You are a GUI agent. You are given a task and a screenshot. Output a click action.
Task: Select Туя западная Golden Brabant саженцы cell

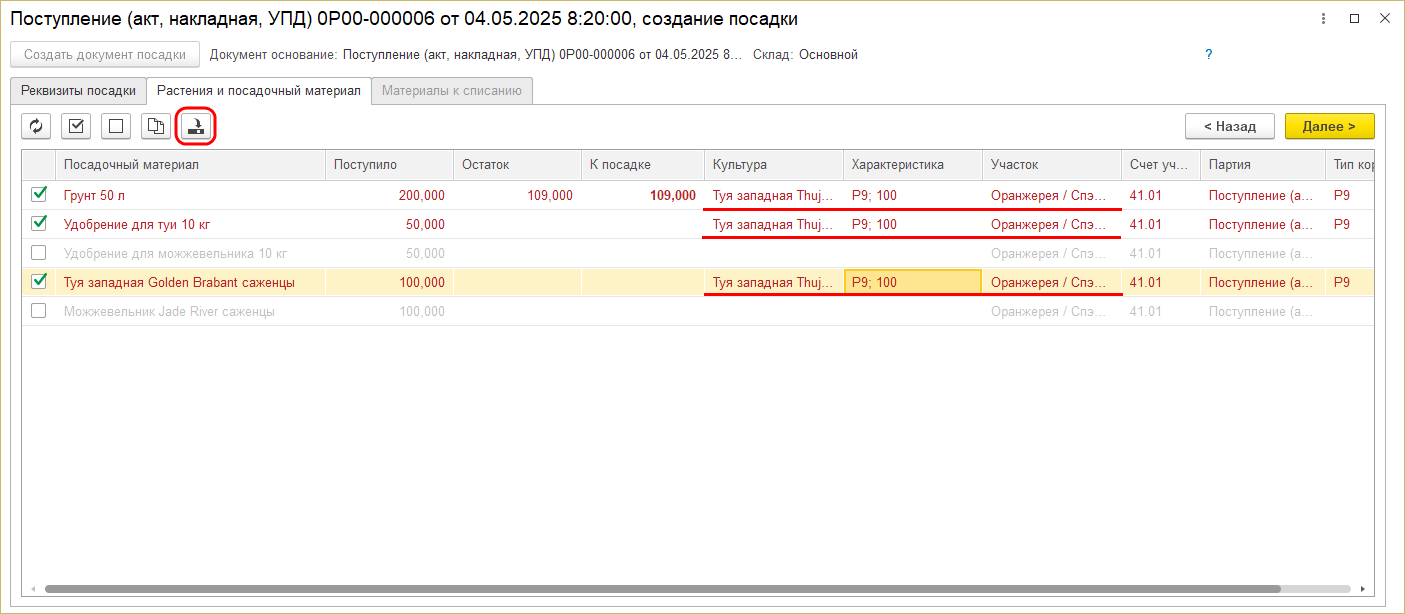[x=190, y=282]
